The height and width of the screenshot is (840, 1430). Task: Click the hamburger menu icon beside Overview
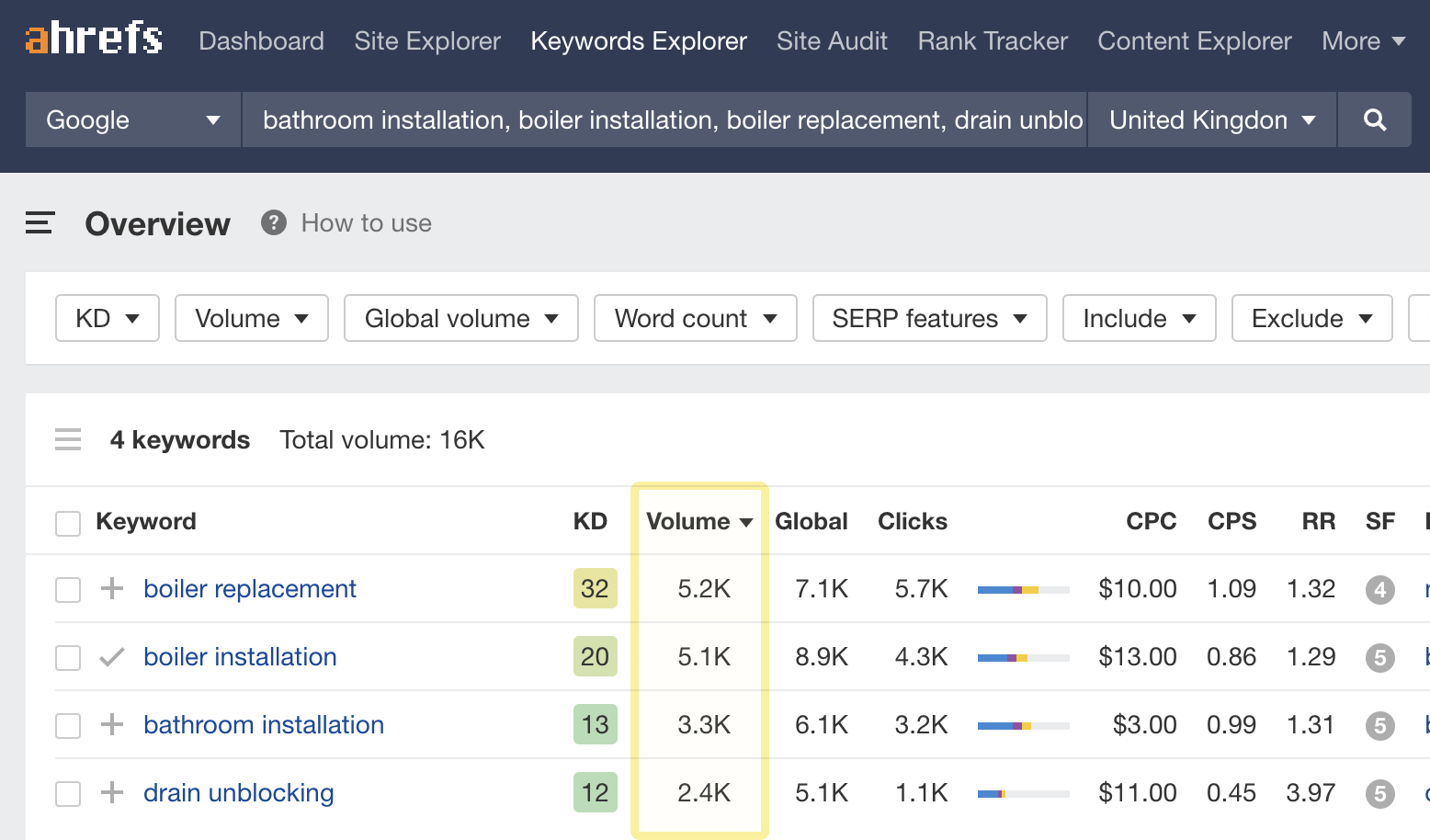coord(40,222)
